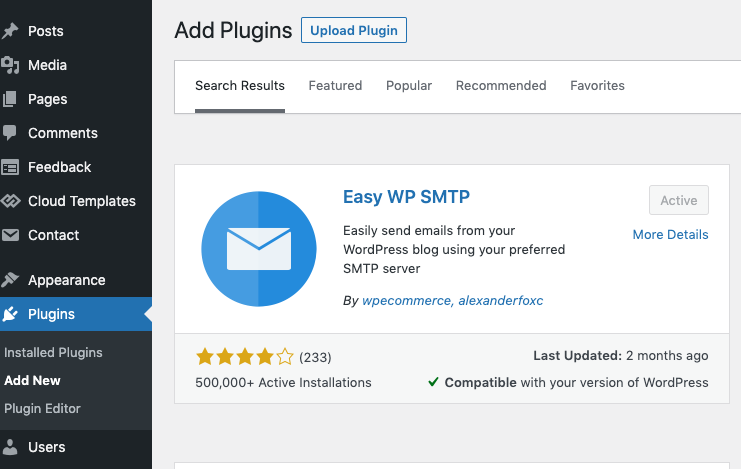Switch to the Popular tab
The height and width of the screenshot is (469, 741).
pyautogui.click(x=409, y=86)
